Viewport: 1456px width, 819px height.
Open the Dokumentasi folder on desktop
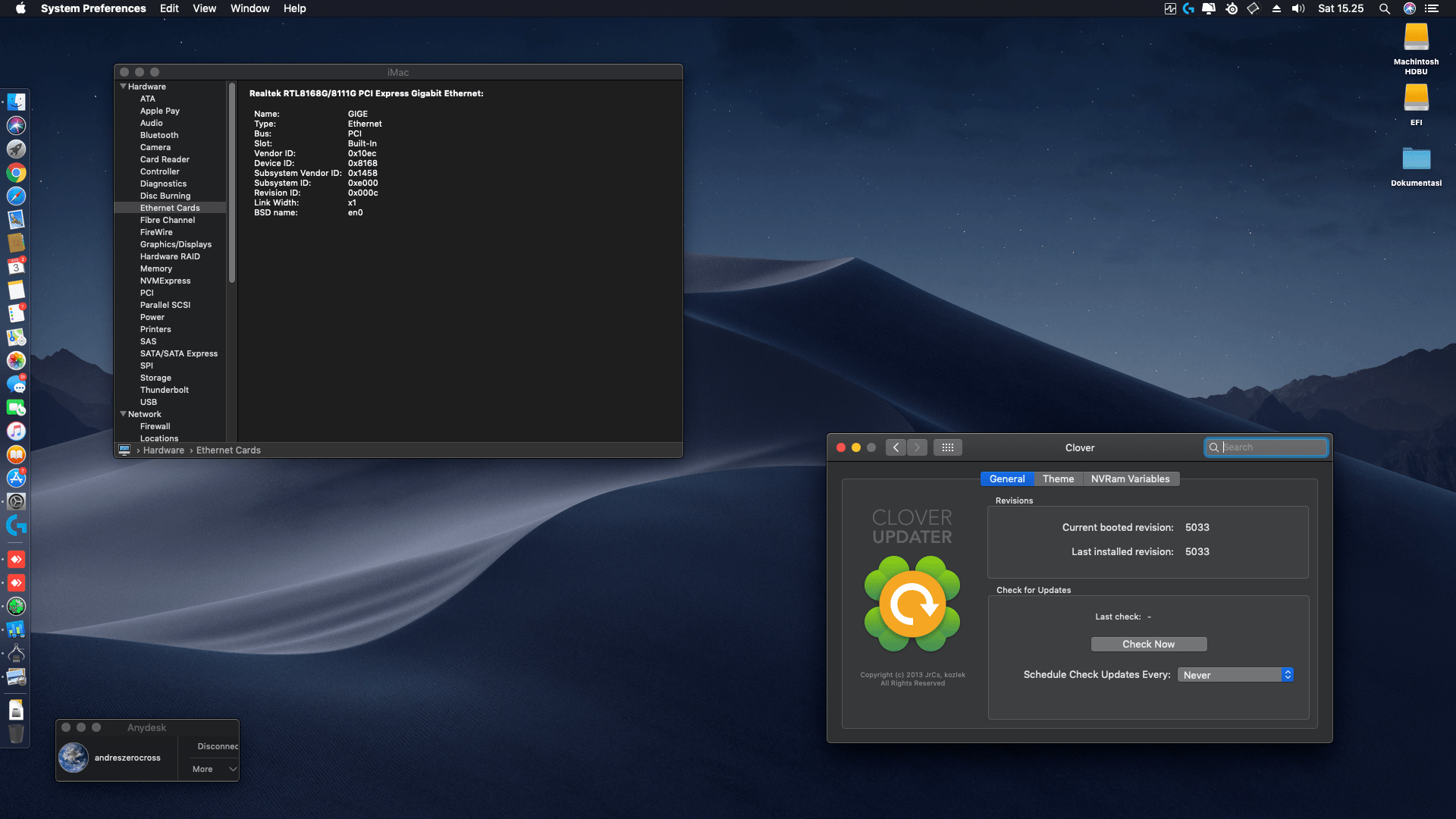[1416, 159]
